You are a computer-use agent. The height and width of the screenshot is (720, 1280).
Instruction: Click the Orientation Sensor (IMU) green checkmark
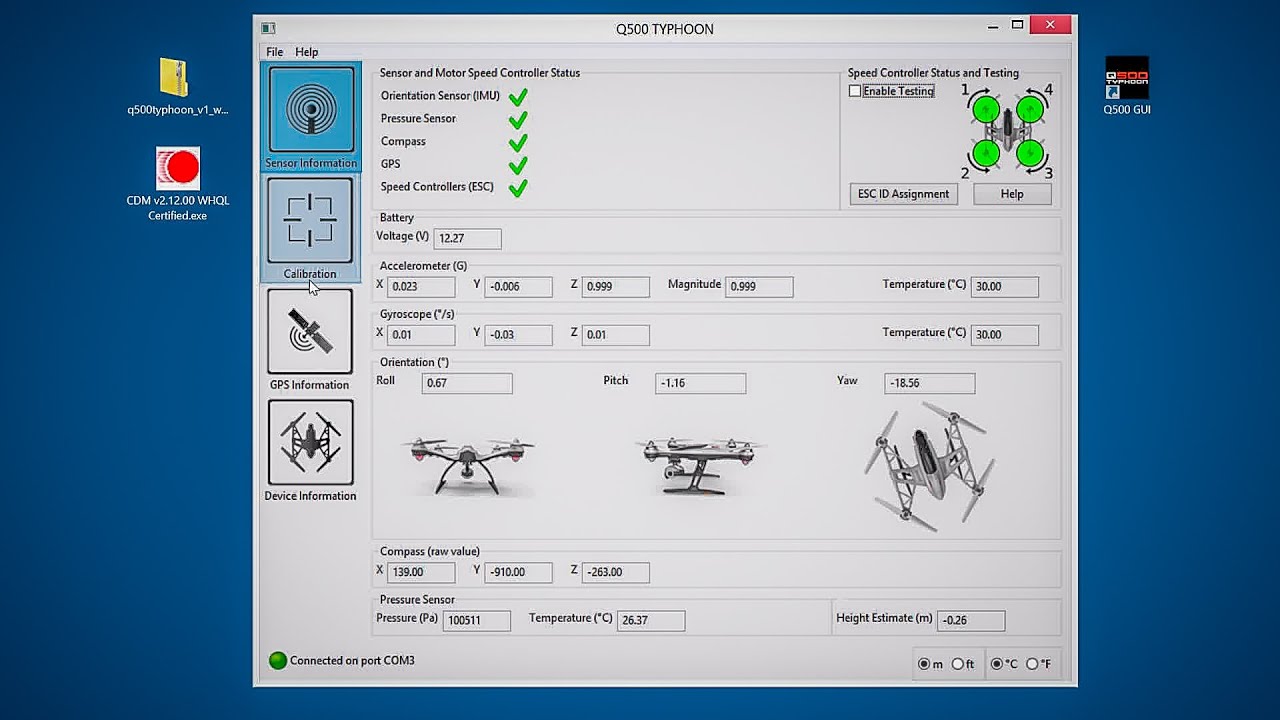coord(518,97)
